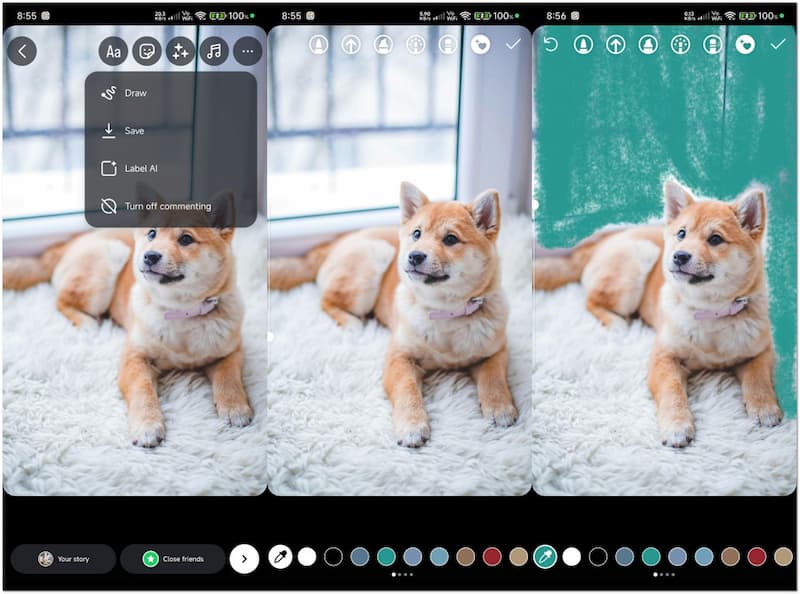800x594 pixels.
Task: Tap the white forward arrow share button
Action: (x=244, y=559)
